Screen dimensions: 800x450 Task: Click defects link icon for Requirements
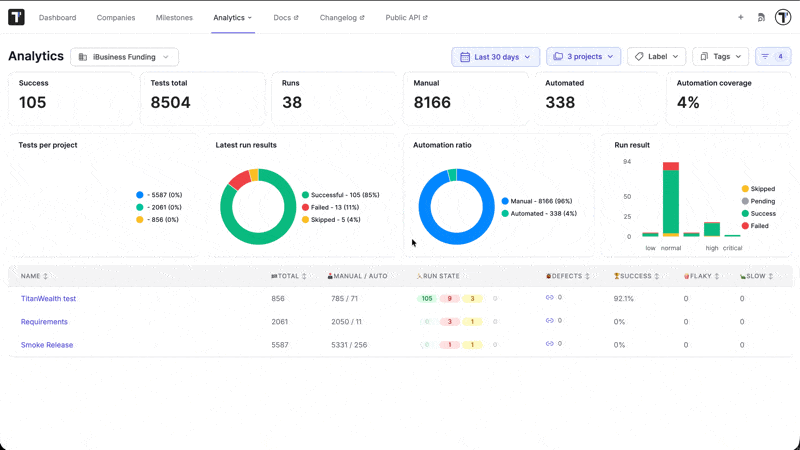[549, 320]
